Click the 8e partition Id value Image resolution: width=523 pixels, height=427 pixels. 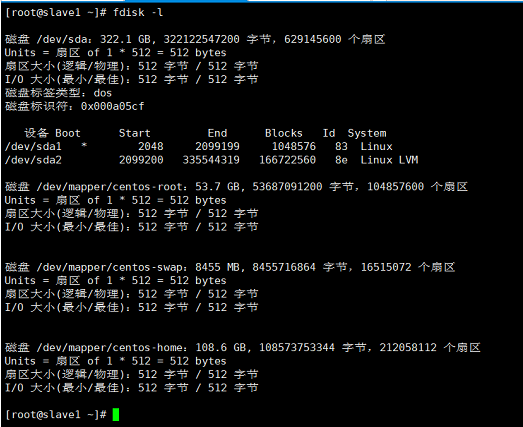(x=341, y=160)
